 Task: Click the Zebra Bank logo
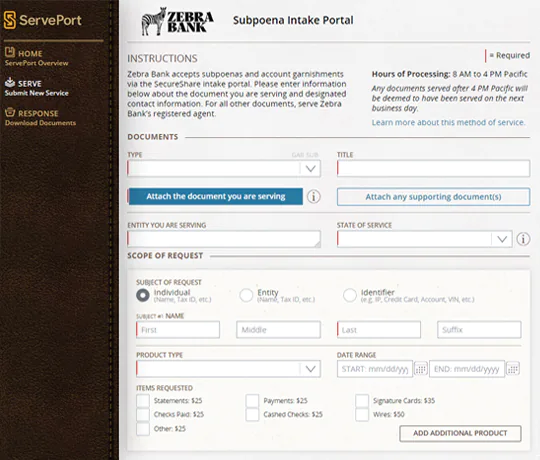[x=177, y=21]
